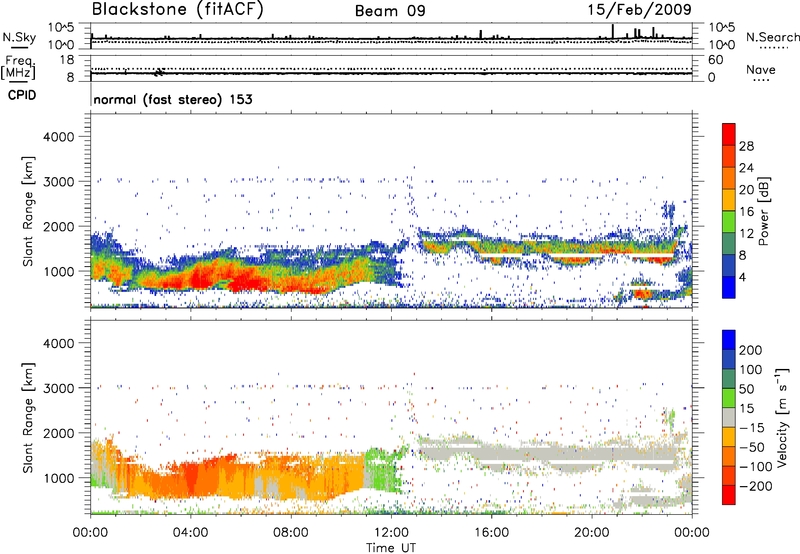Pick the red top segment of Power colorbar
This screenshot has width=800, height=554.
(729, 134)
